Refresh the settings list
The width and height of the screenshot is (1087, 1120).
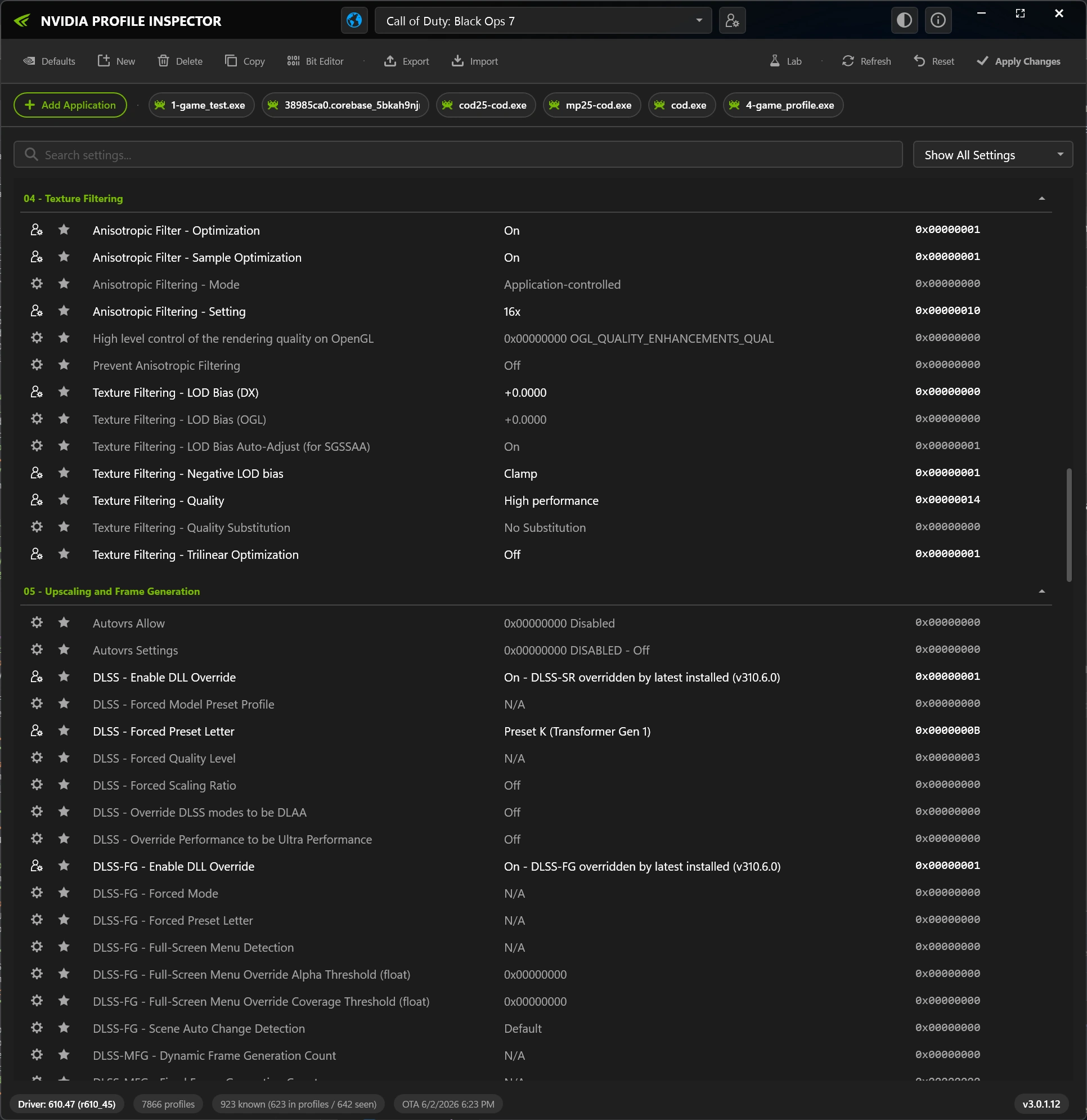866,61
